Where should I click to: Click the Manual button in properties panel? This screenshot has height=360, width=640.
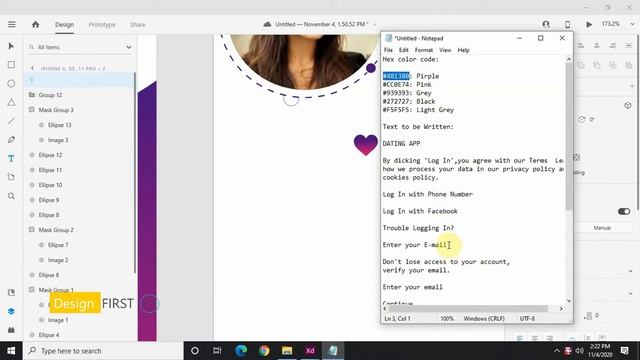coord(602,228)
